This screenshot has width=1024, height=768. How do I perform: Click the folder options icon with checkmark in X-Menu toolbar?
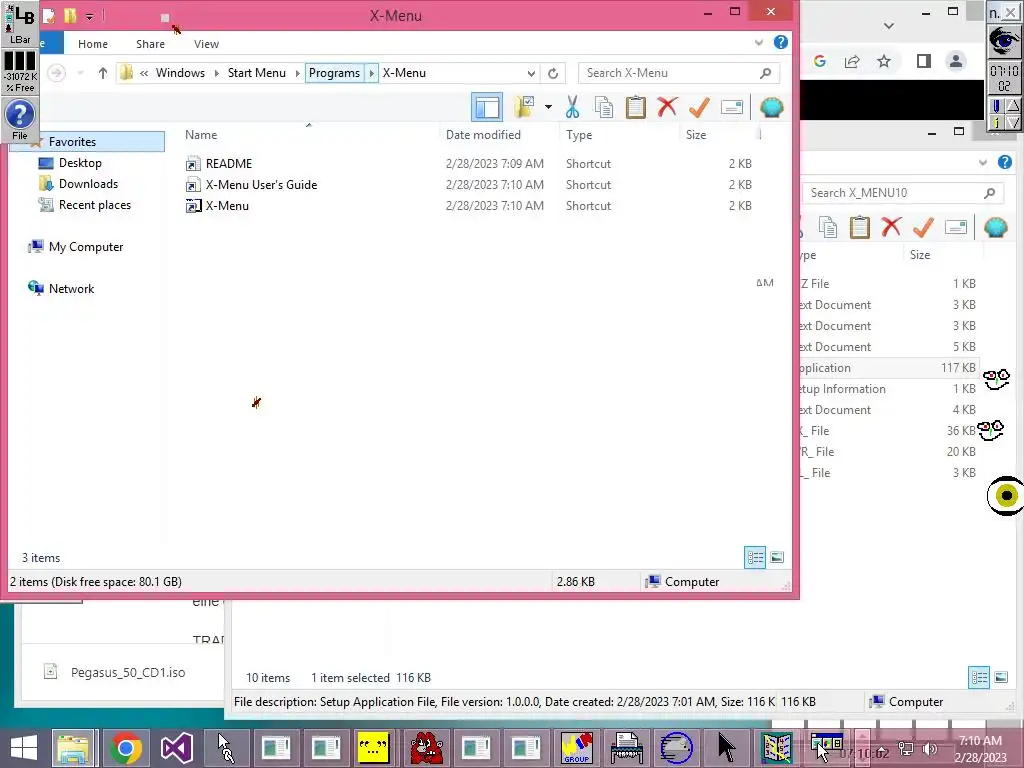point(524,107)
